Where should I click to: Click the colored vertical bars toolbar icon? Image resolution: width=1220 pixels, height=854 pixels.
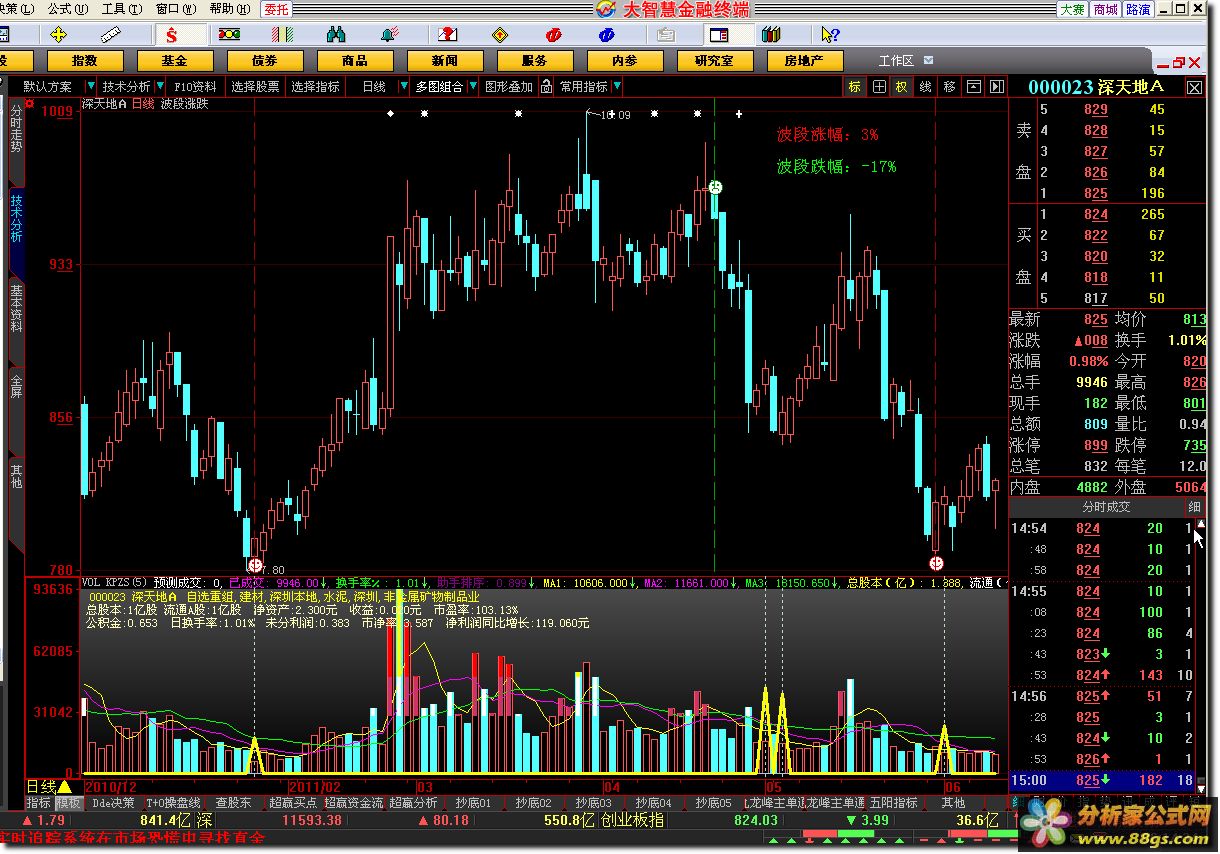pos(283,35)
